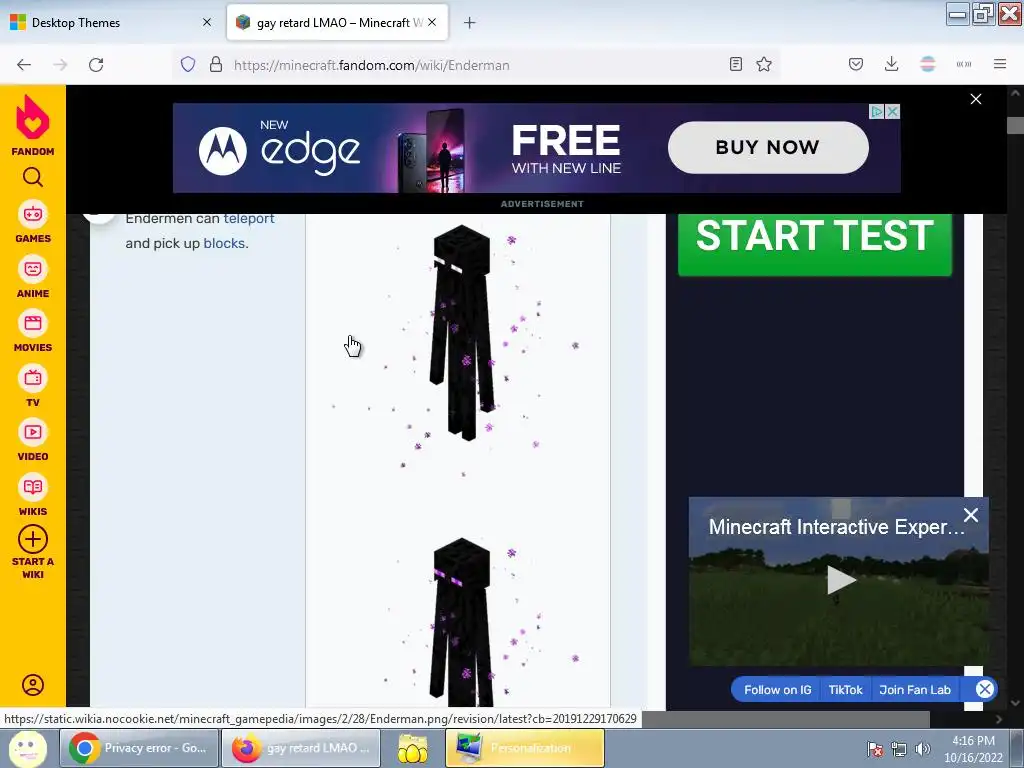Click the vertical page scrollbar thumb
The height and width of the screenshot is (768, 1024).
(x=1015, y=125)
